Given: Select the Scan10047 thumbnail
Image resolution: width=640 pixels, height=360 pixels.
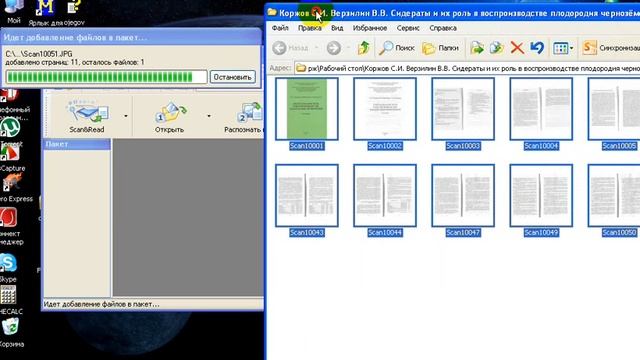Looking at the screenshot, I should tap(463, 196).
